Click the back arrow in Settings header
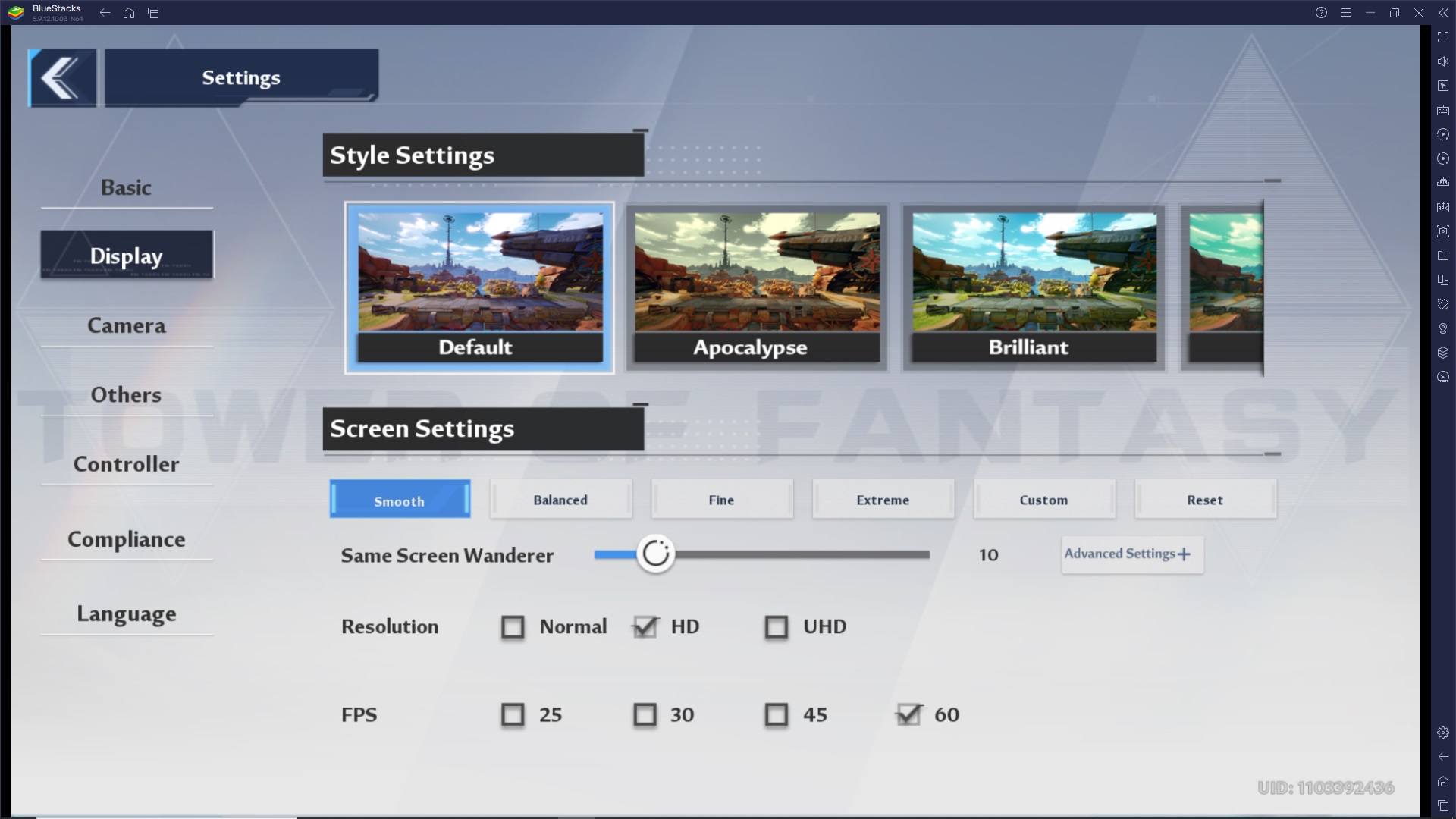Screen dimensions: 1456x819 pos(63,77)
